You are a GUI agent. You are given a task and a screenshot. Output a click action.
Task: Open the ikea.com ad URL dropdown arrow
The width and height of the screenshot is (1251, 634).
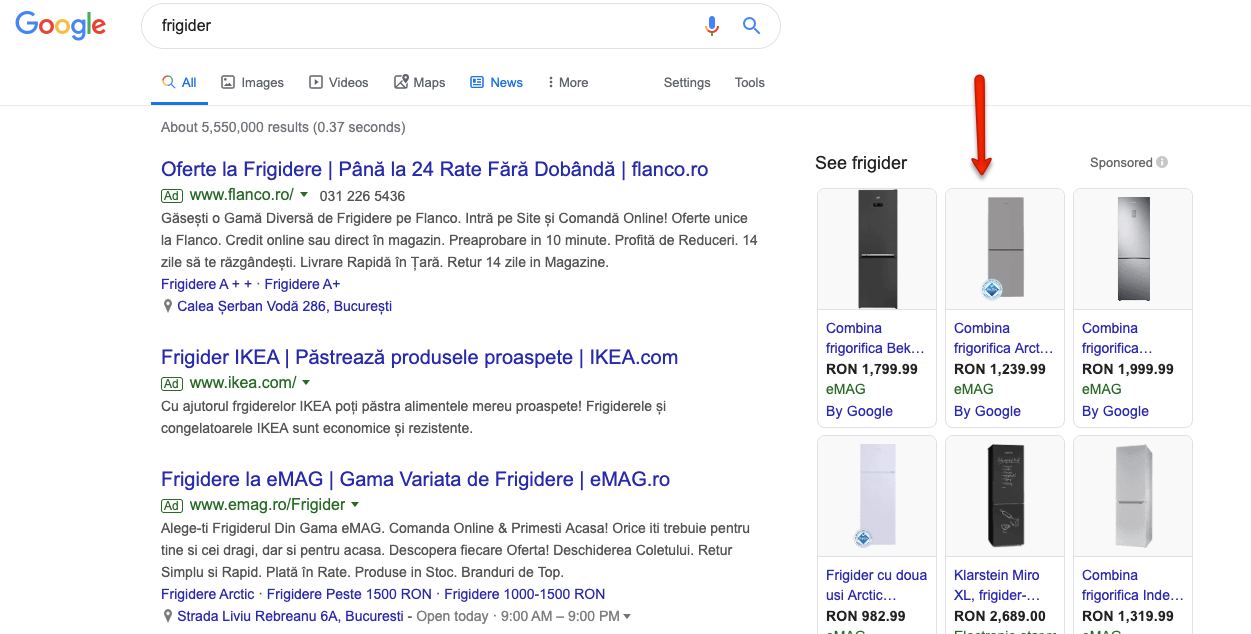(306, 383)
